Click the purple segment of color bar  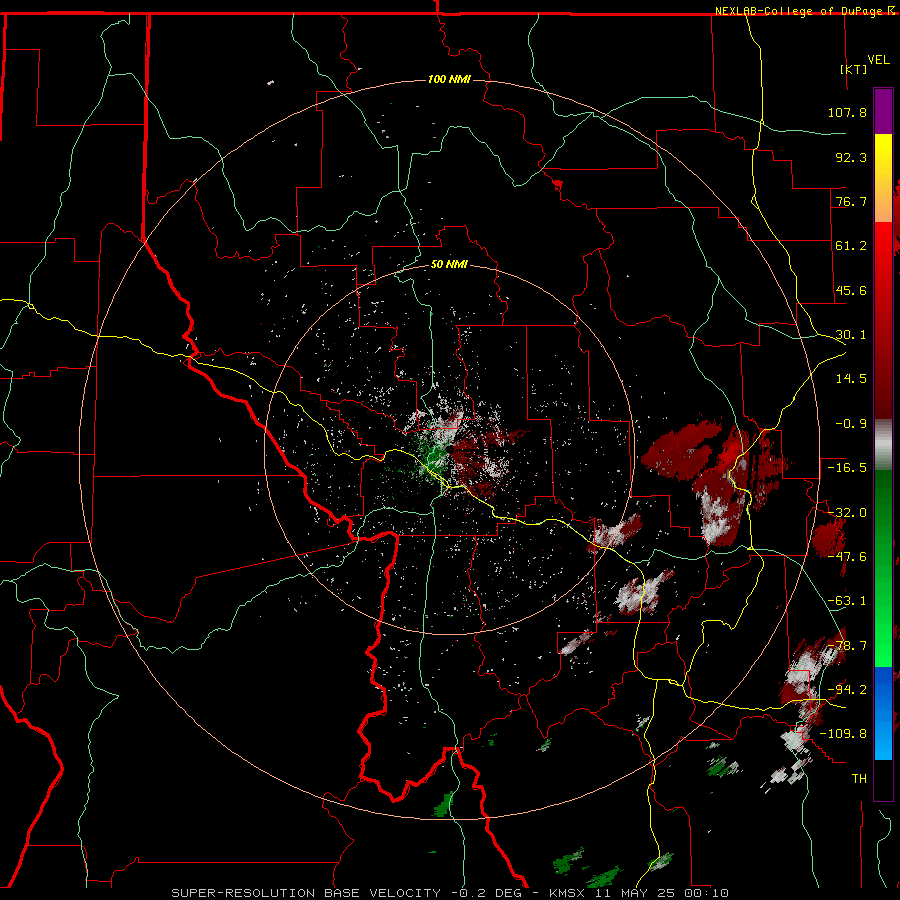click(x=883, y=111)
